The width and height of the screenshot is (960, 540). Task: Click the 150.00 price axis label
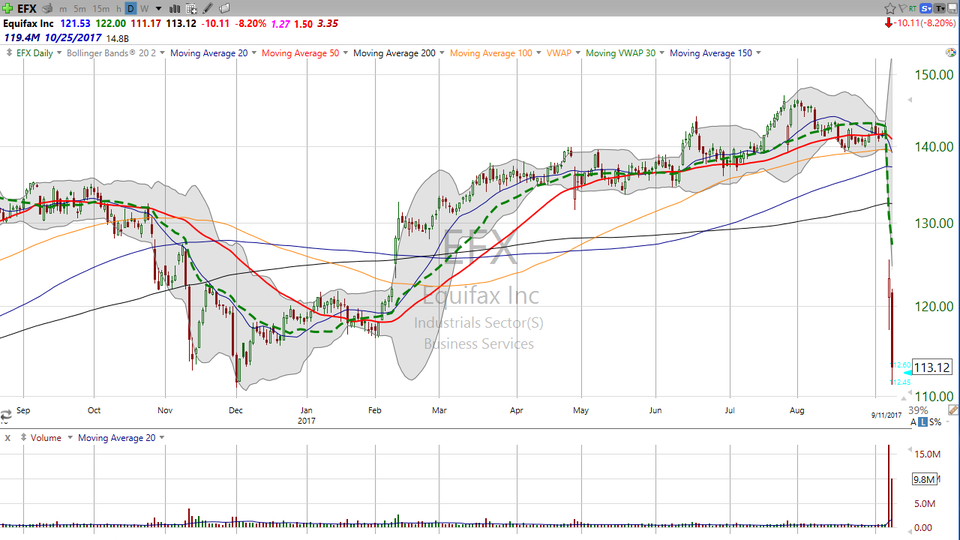934,75
